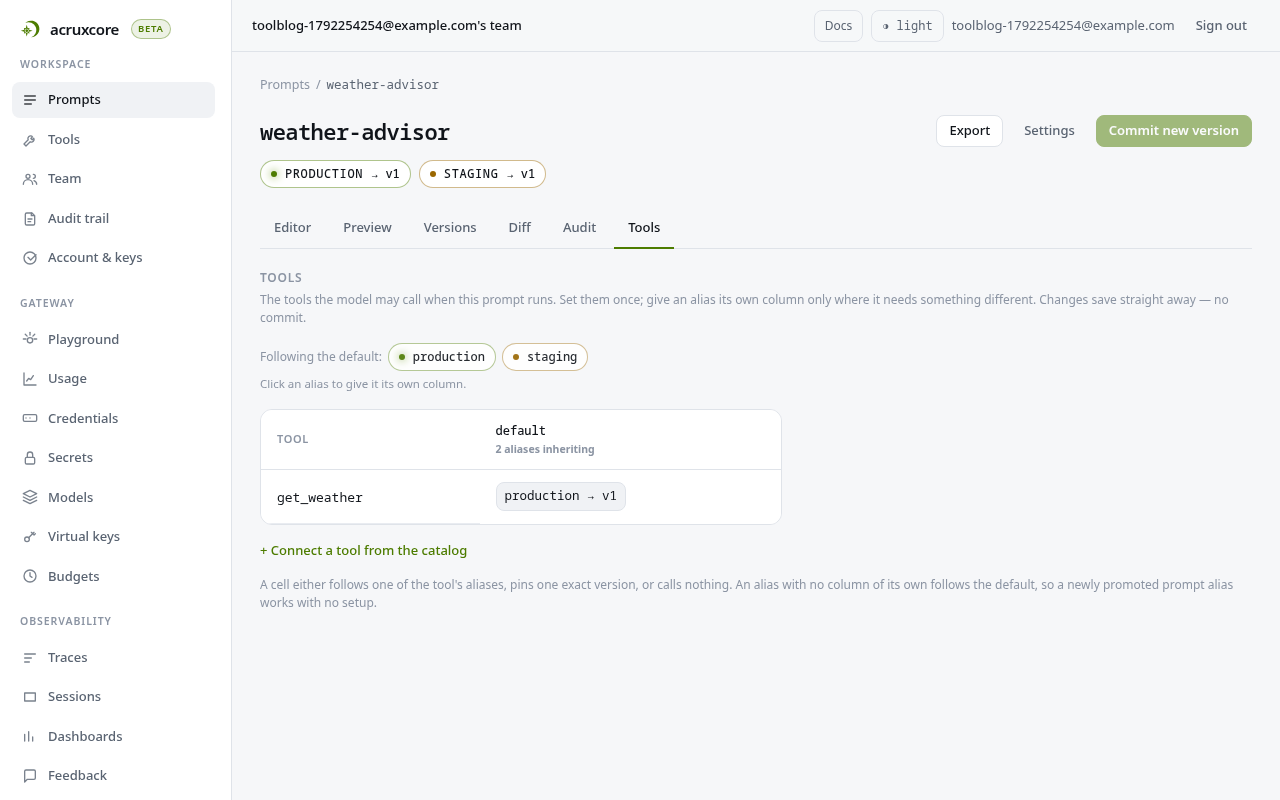Go to Team page
The width and height of the screenshot is (1280, 800).
pyautogui.click(x=113, y=179)
